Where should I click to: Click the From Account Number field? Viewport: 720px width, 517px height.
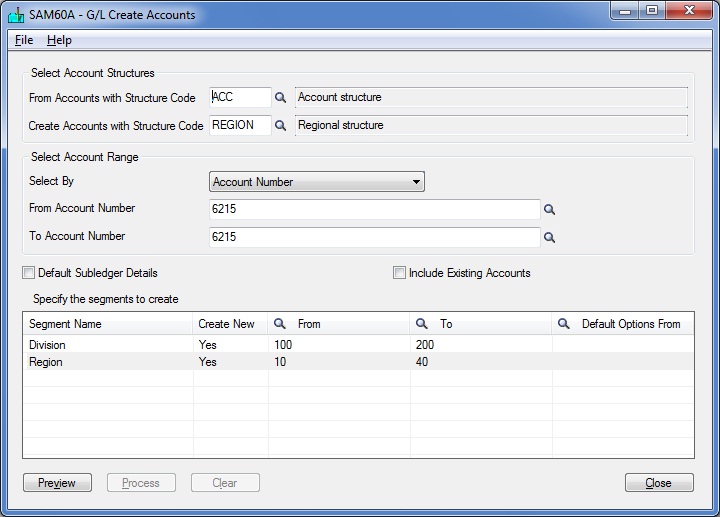[375, 209]
